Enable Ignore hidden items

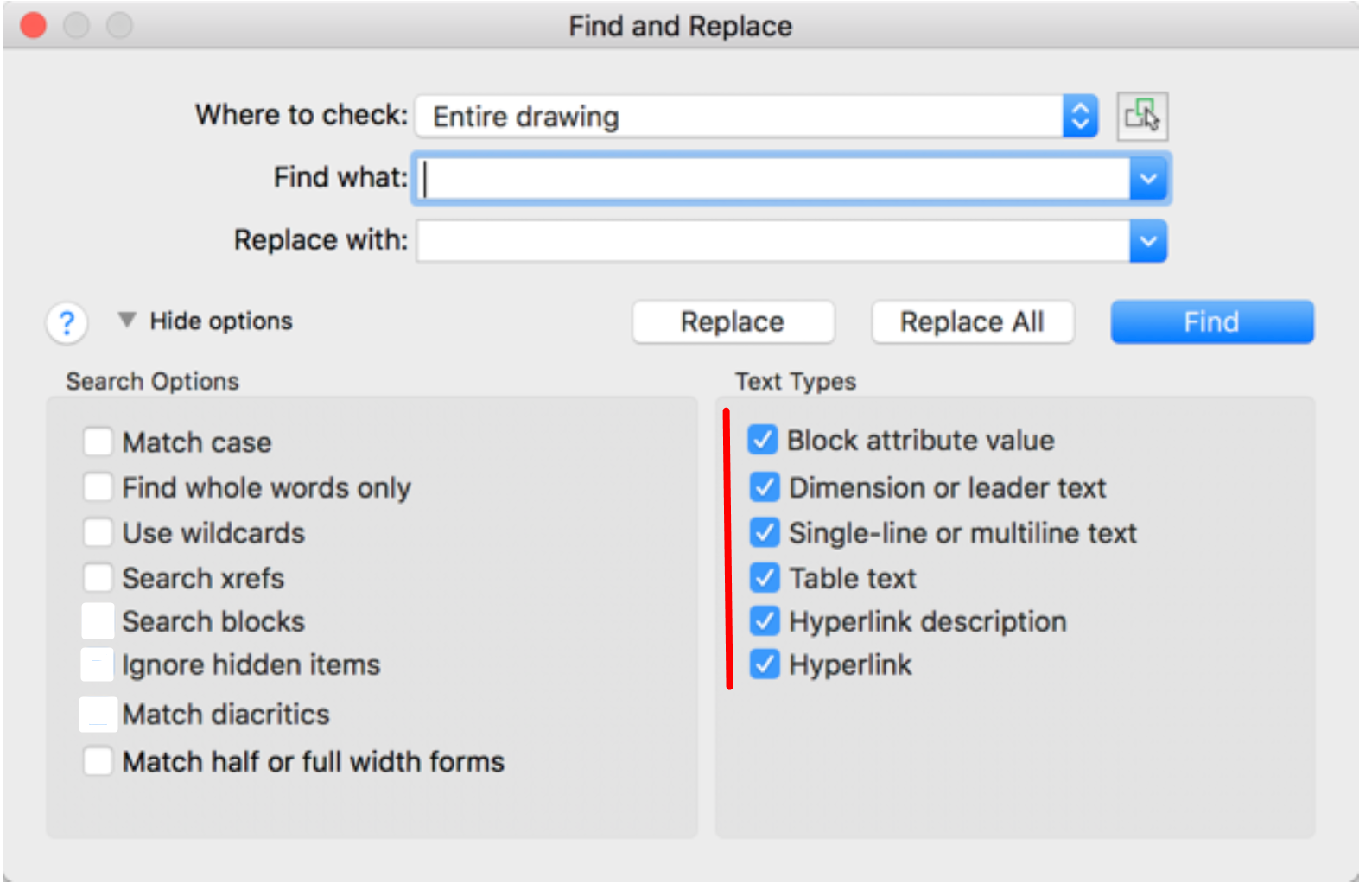click(x=98, y=664)
